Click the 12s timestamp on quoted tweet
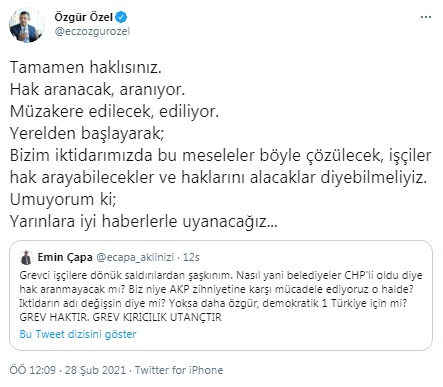The width and height of the screenshot is (443, 387). click(x=191, y=257)
